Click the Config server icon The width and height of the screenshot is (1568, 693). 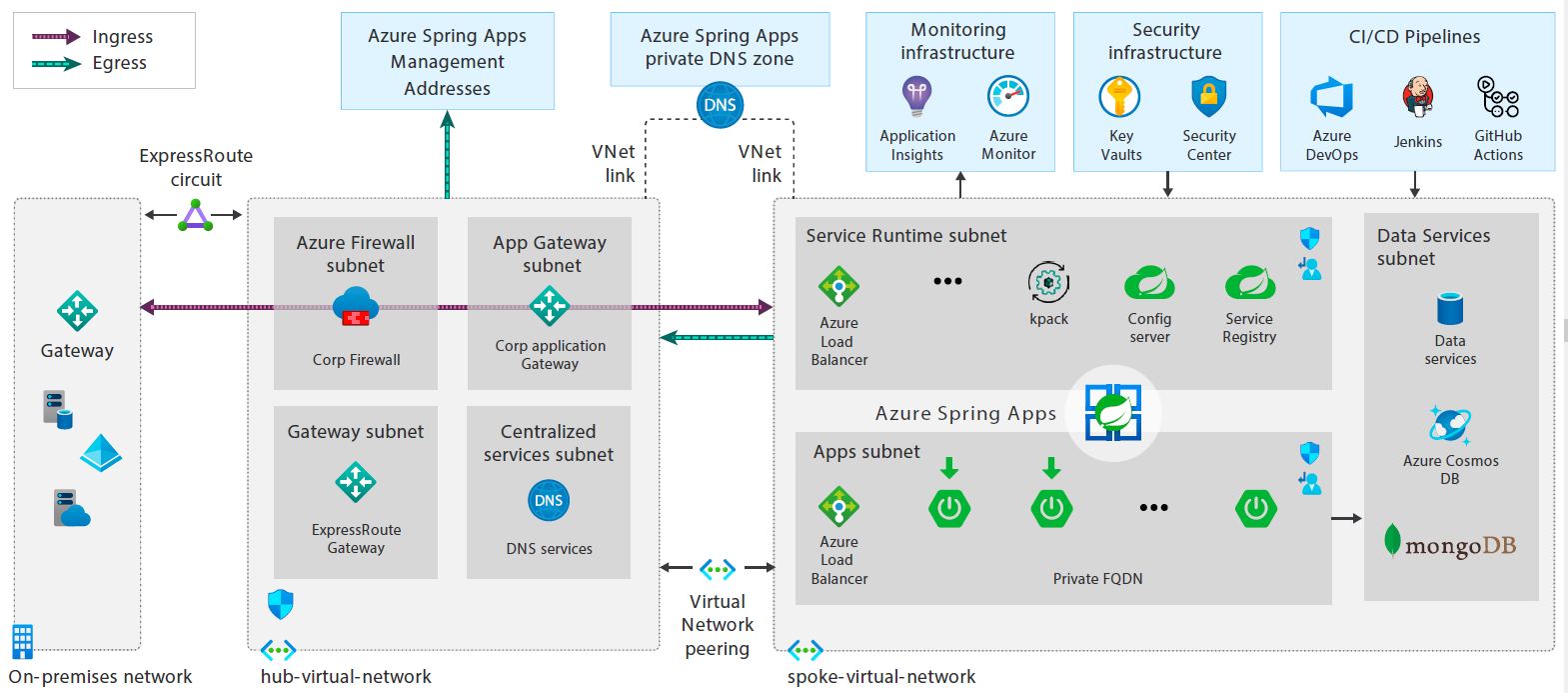click(1149, 283)
